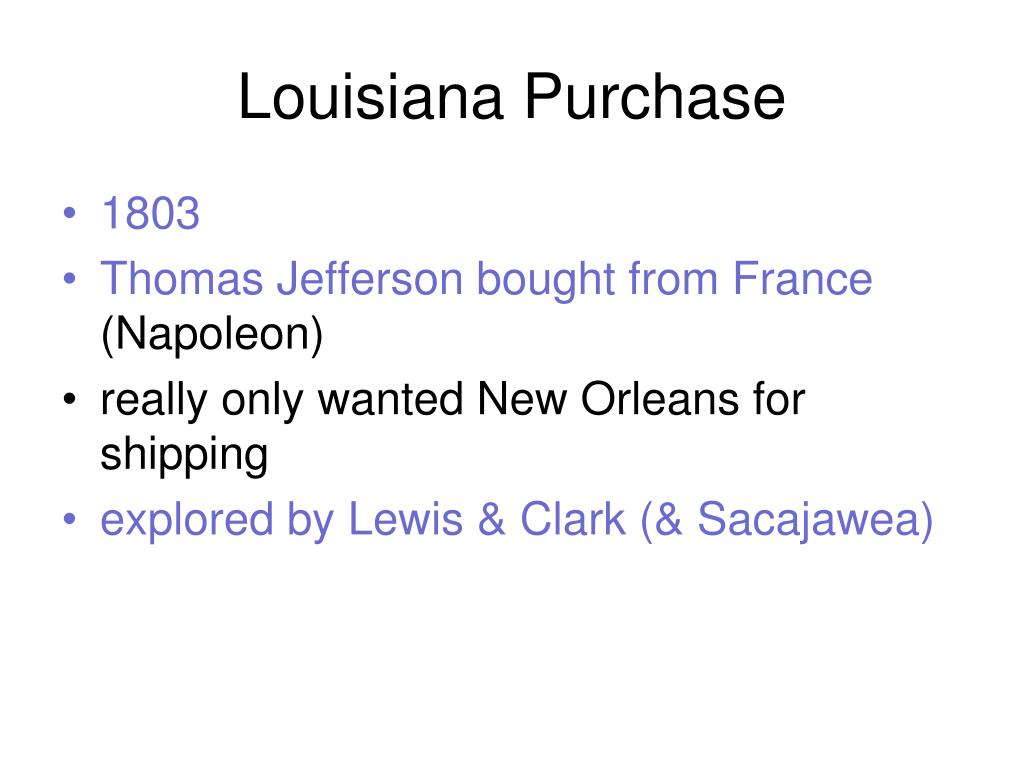Select the blue 1803 text
1024x768 pixels.
point(150,213)
